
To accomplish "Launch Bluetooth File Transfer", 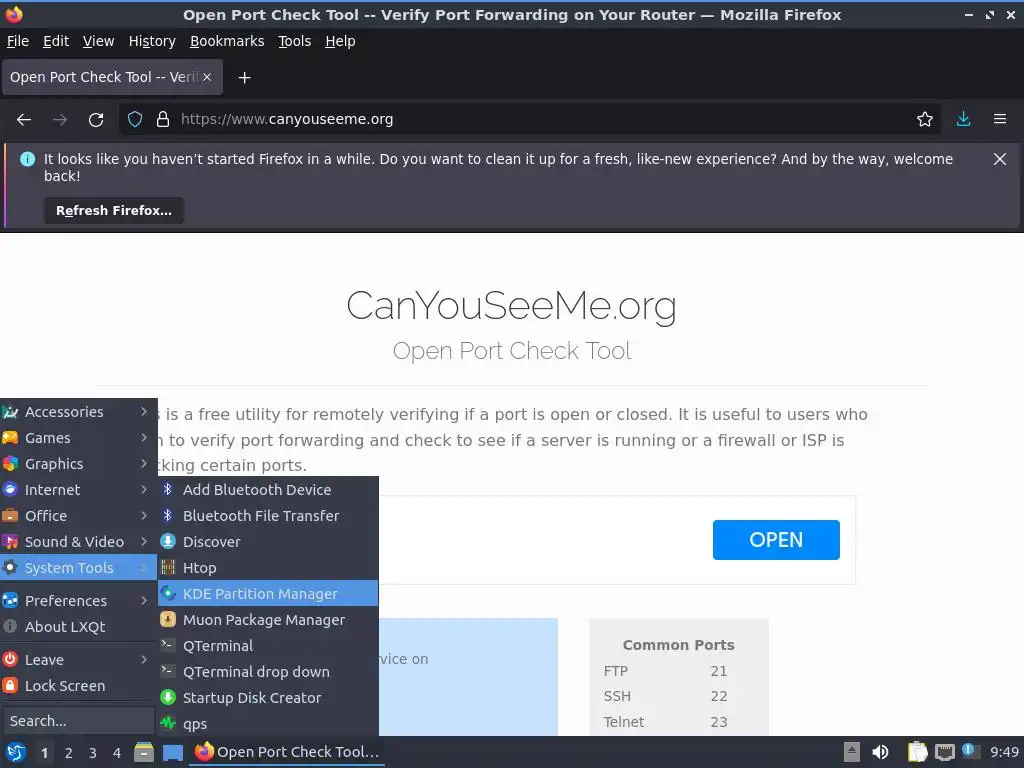I will pyautogui.click(x=268, y=516).
